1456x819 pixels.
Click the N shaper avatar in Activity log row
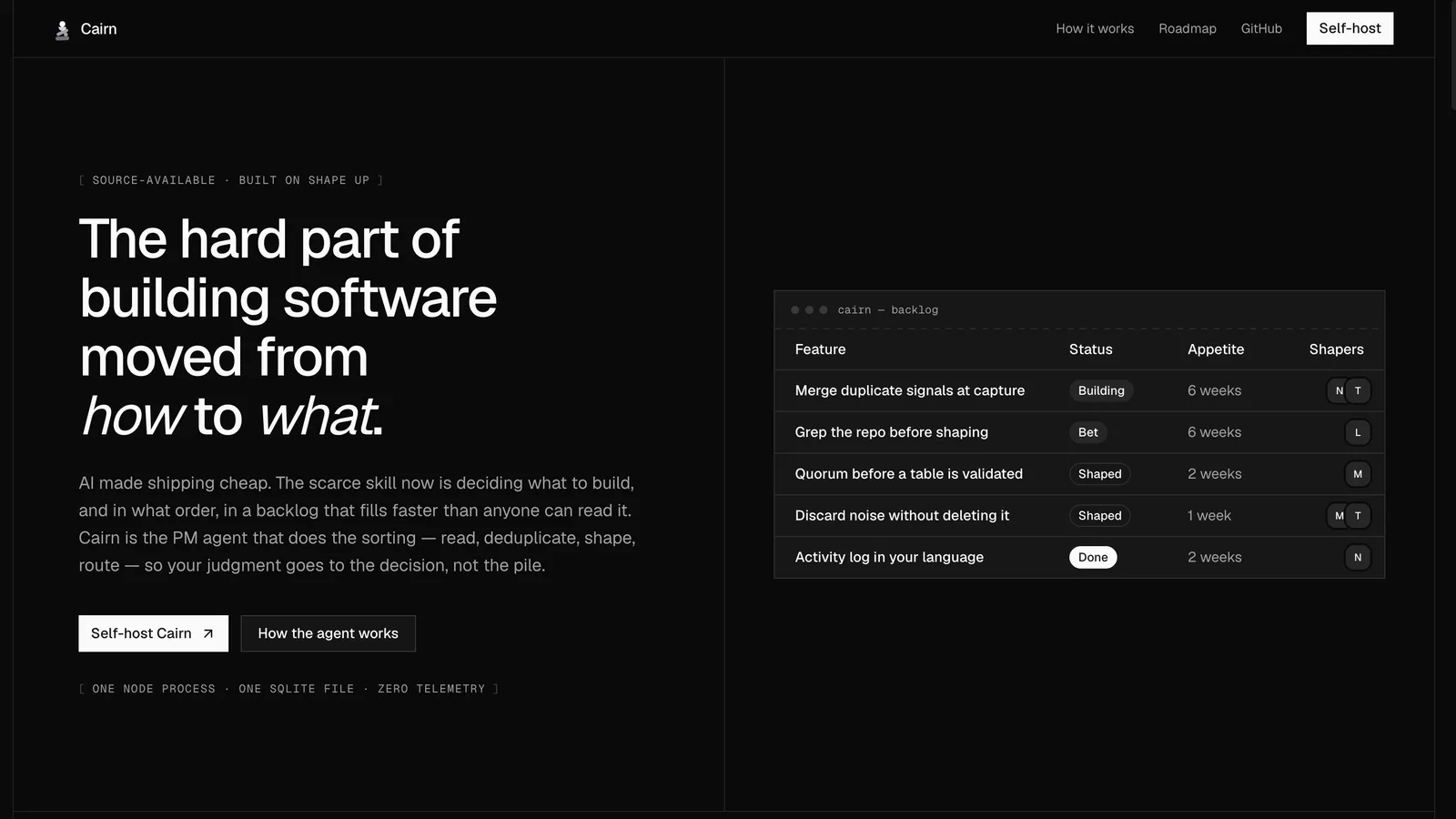point(1358,558)
